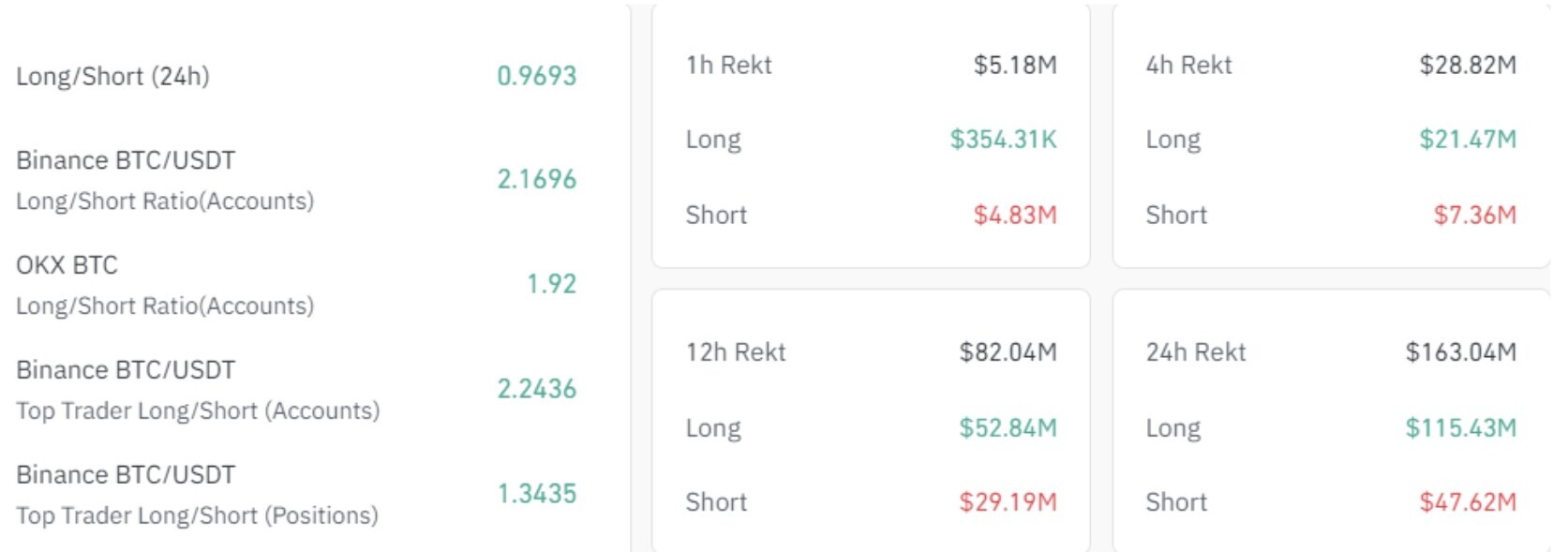Open the OKX BTC Long/Short Ratio row
1568x552 pixels.
[x=164, y=285]
